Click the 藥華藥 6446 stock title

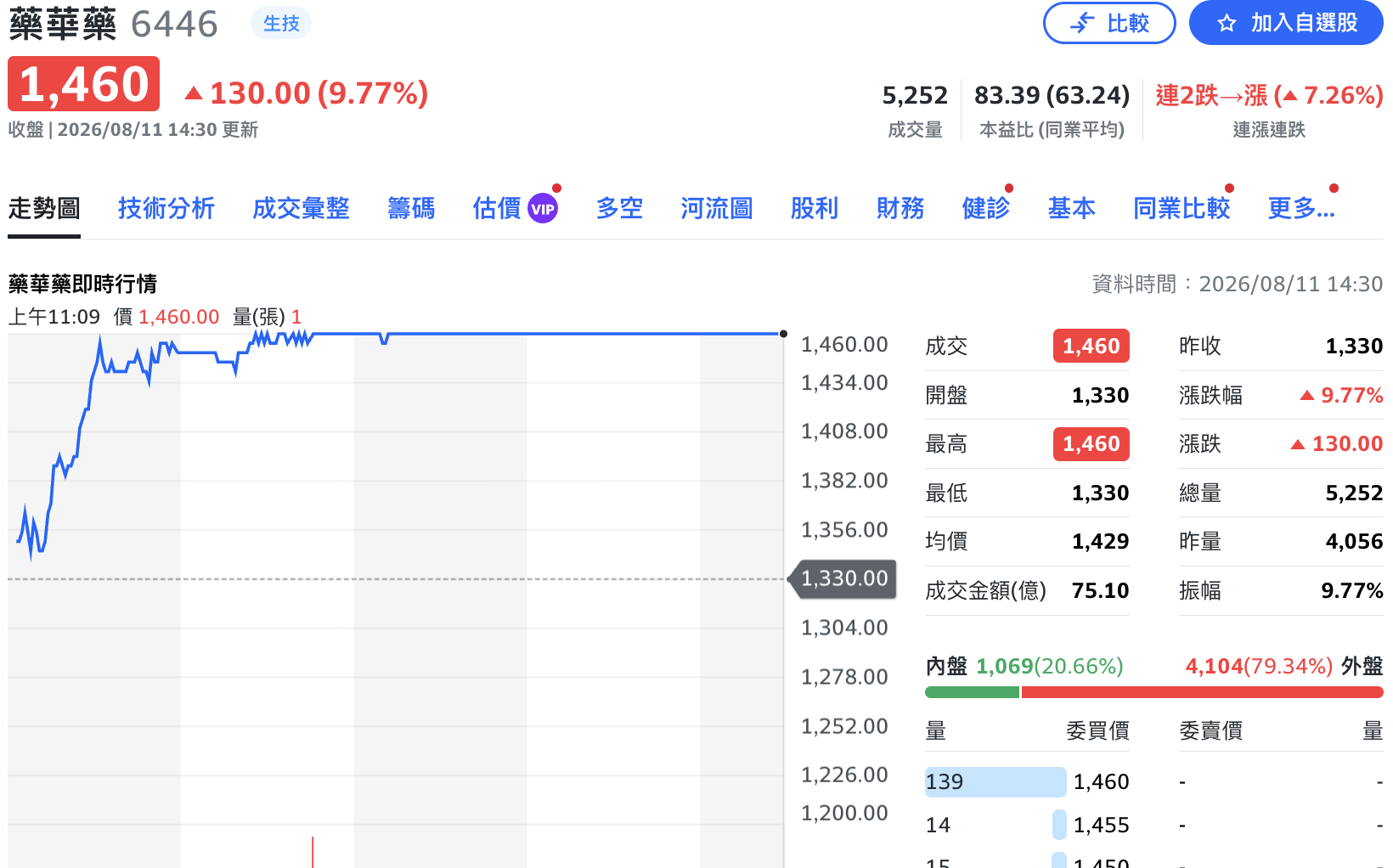tap(113, 24)
